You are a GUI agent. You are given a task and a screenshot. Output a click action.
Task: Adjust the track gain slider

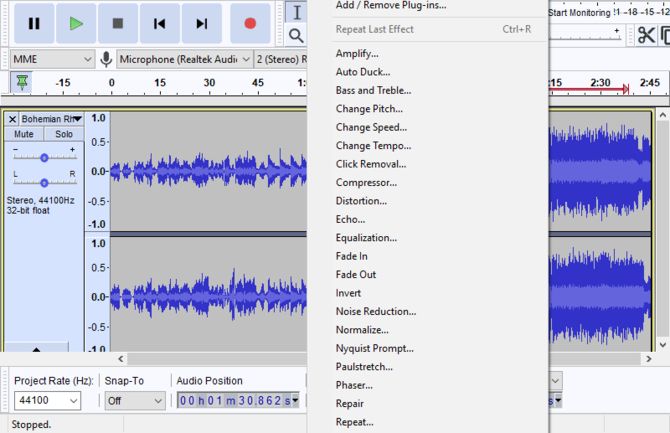tap(44, 157)
